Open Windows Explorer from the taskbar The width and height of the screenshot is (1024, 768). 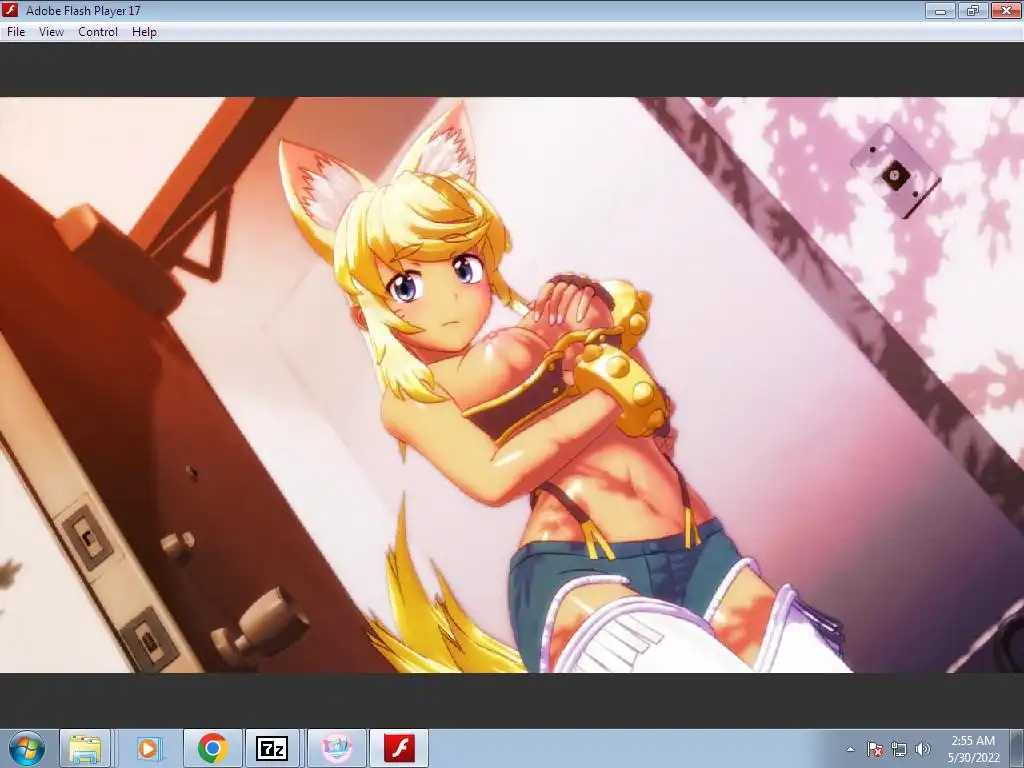(85, 748)
